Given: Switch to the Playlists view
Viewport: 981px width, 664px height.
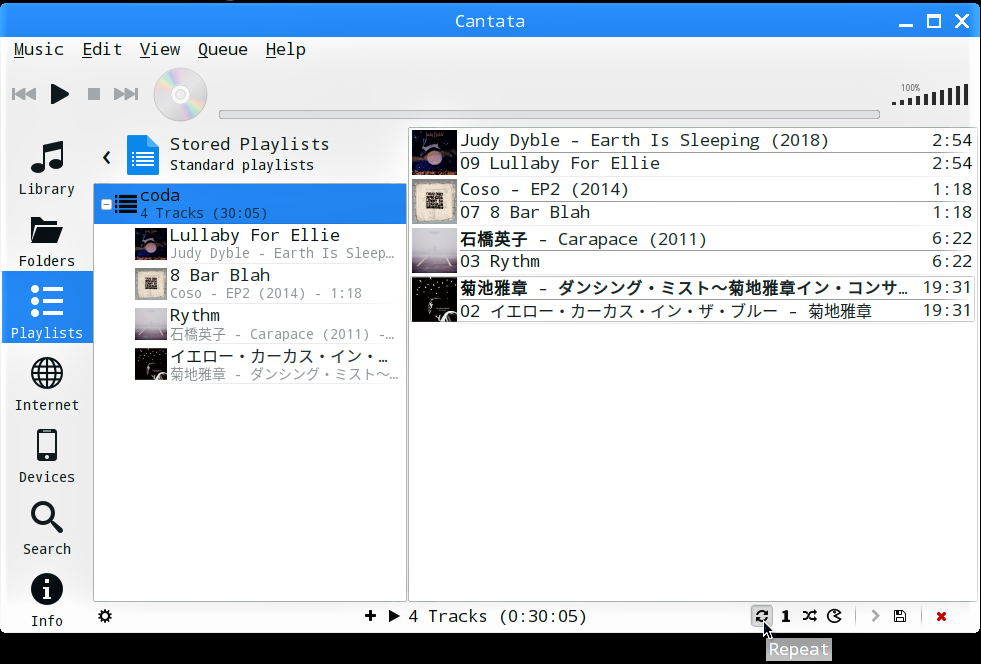Looking at the screenshot, I should (x=47, y=307).
